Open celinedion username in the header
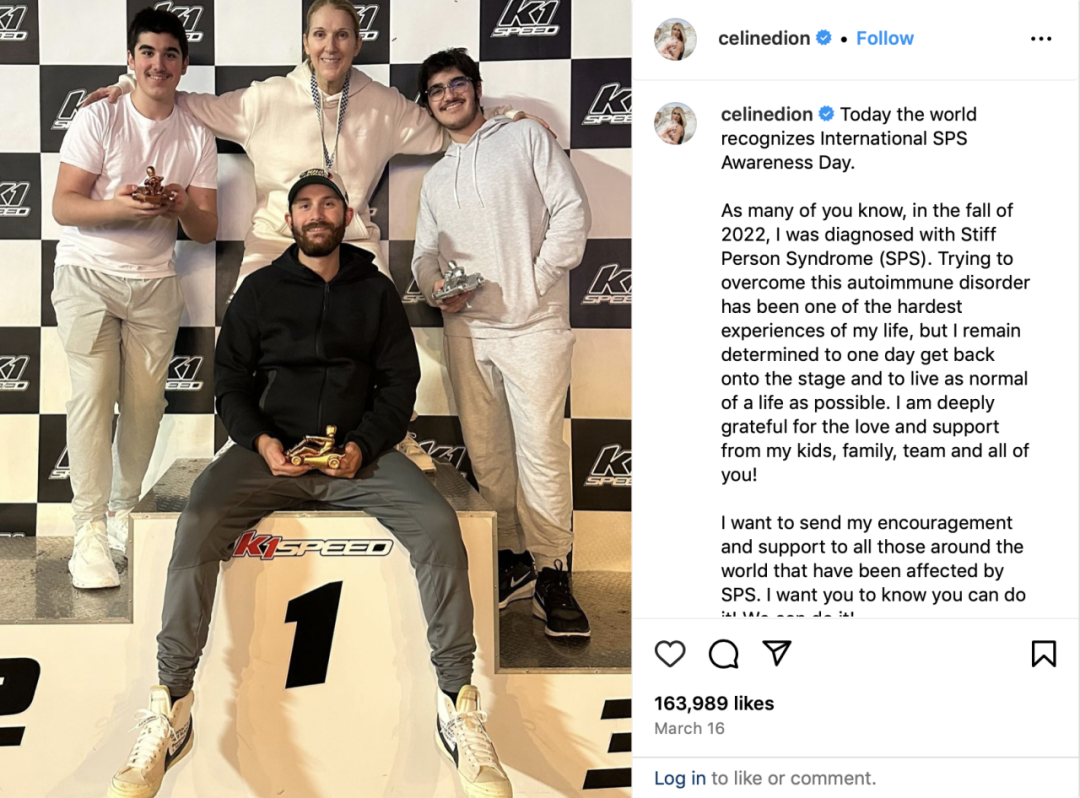Viewport: 1080px width, 798px height. pyautogui.click(x=764, y=39)
